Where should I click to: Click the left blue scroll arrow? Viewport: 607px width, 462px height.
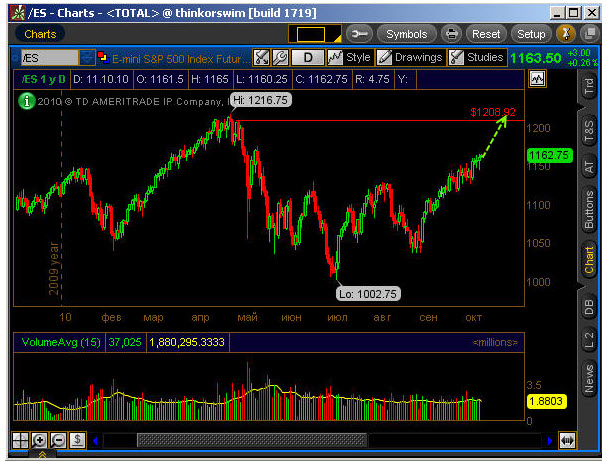[x=95, y=441]
